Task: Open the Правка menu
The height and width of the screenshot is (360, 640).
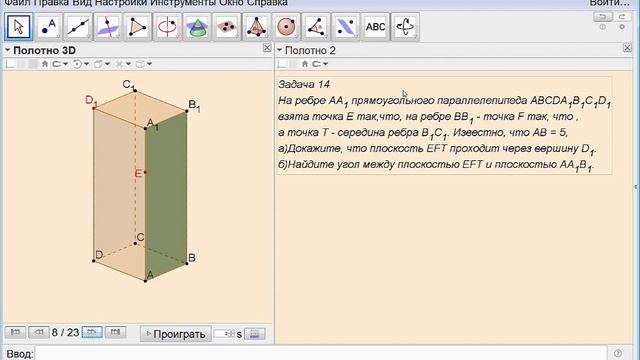Action: [x=51, y=3]
